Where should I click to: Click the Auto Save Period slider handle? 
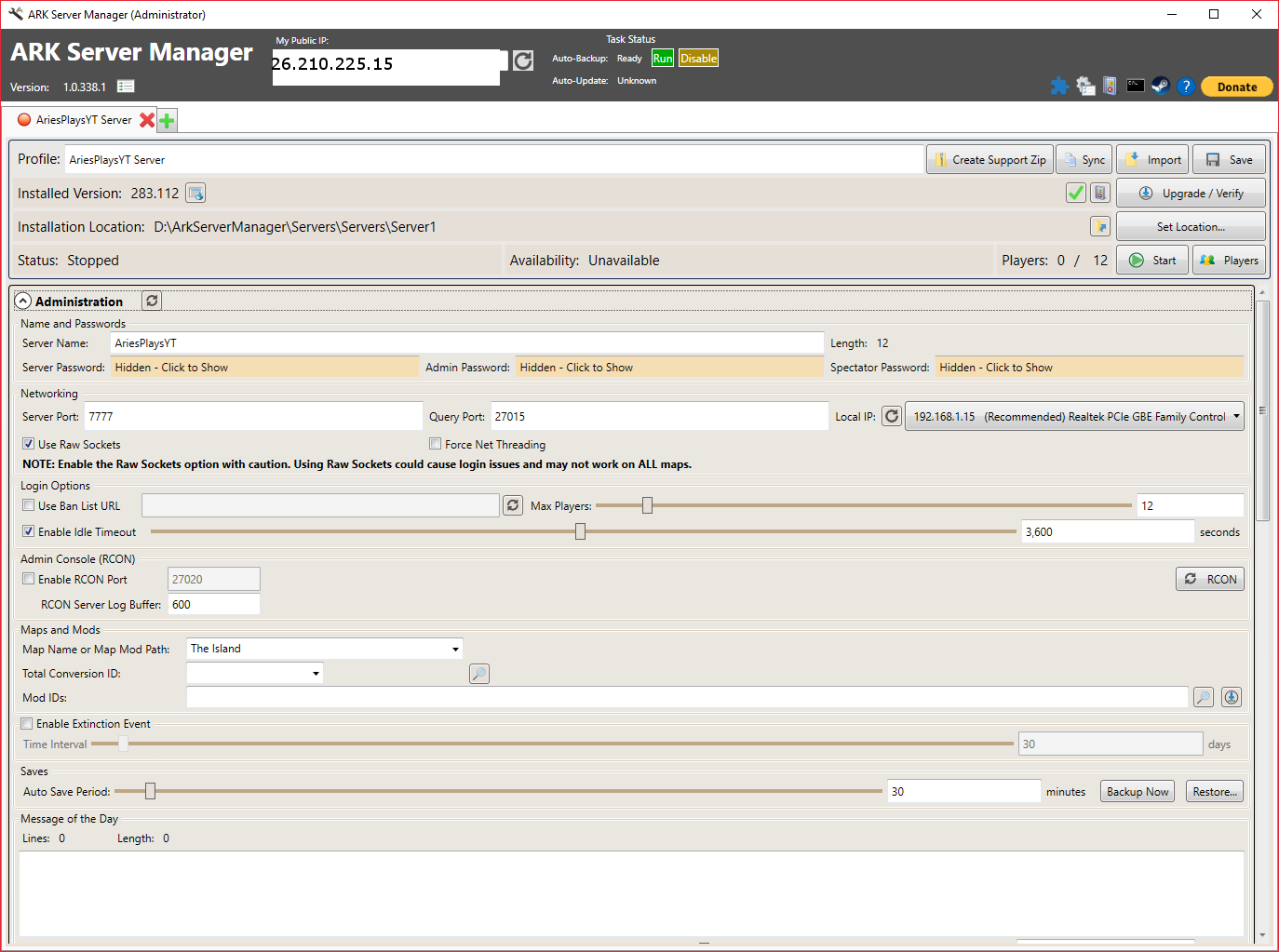(x=150, y=791)
